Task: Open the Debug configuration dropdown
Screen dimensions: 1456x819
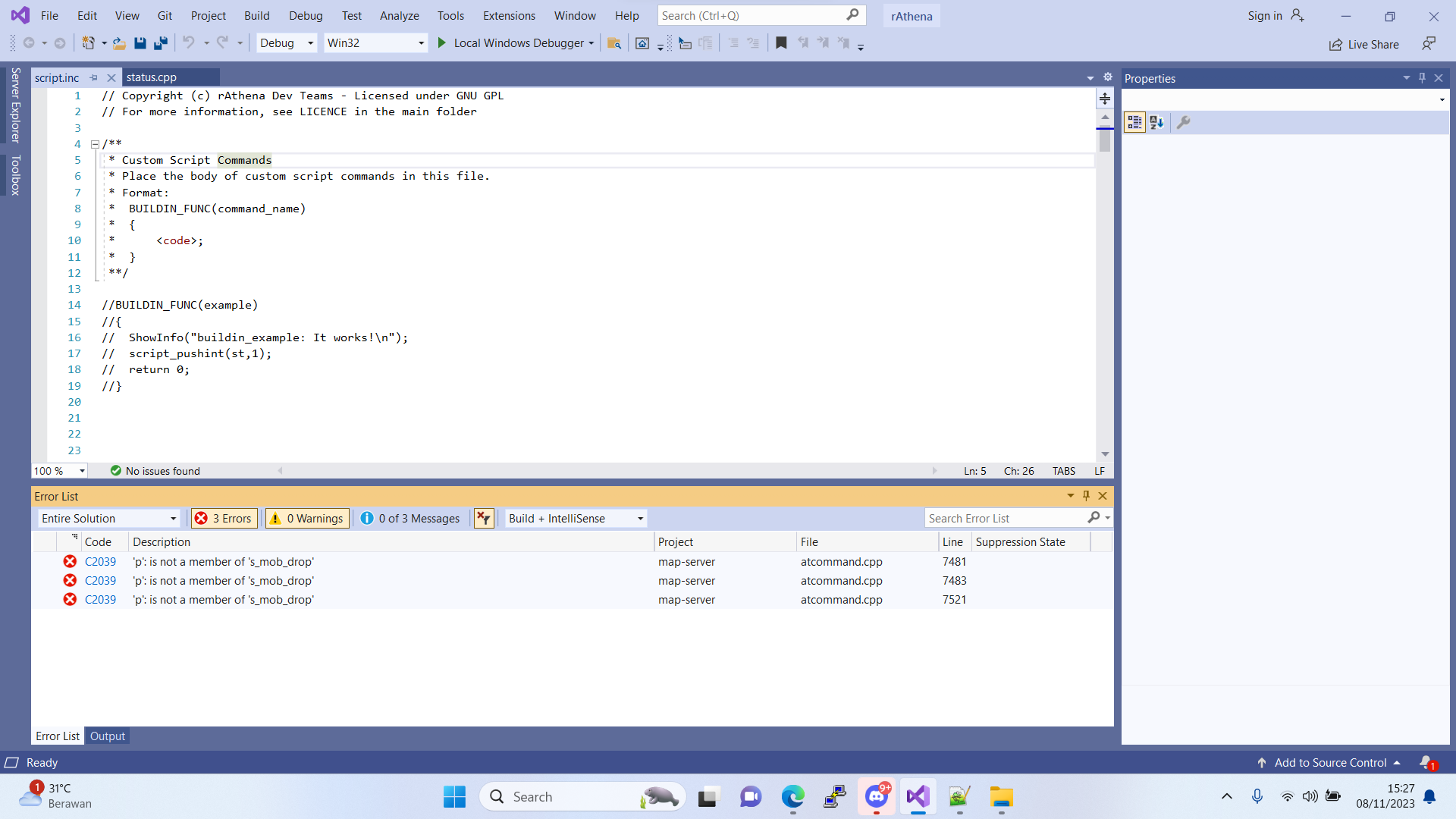Action: [287, 43]
